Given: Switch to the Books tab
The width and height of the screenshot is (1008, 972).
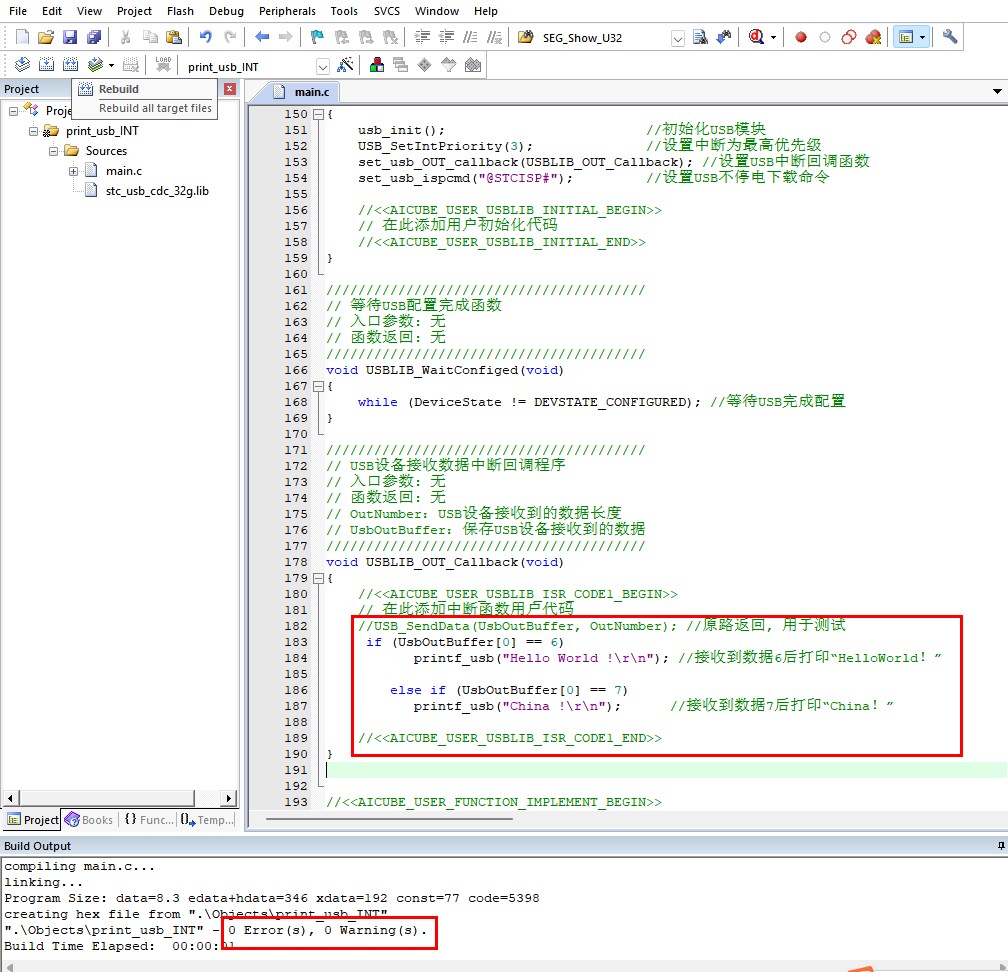Looking at the screenshot, I should click(x=89, y=820).
